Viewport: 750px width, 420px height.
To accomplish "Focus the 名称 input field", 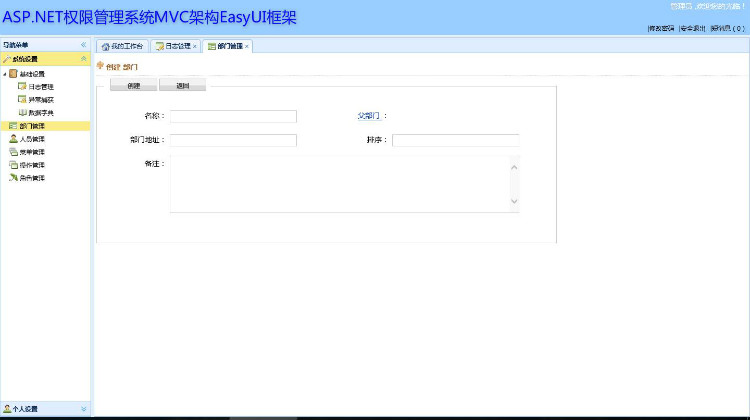I will coord(233,116).
